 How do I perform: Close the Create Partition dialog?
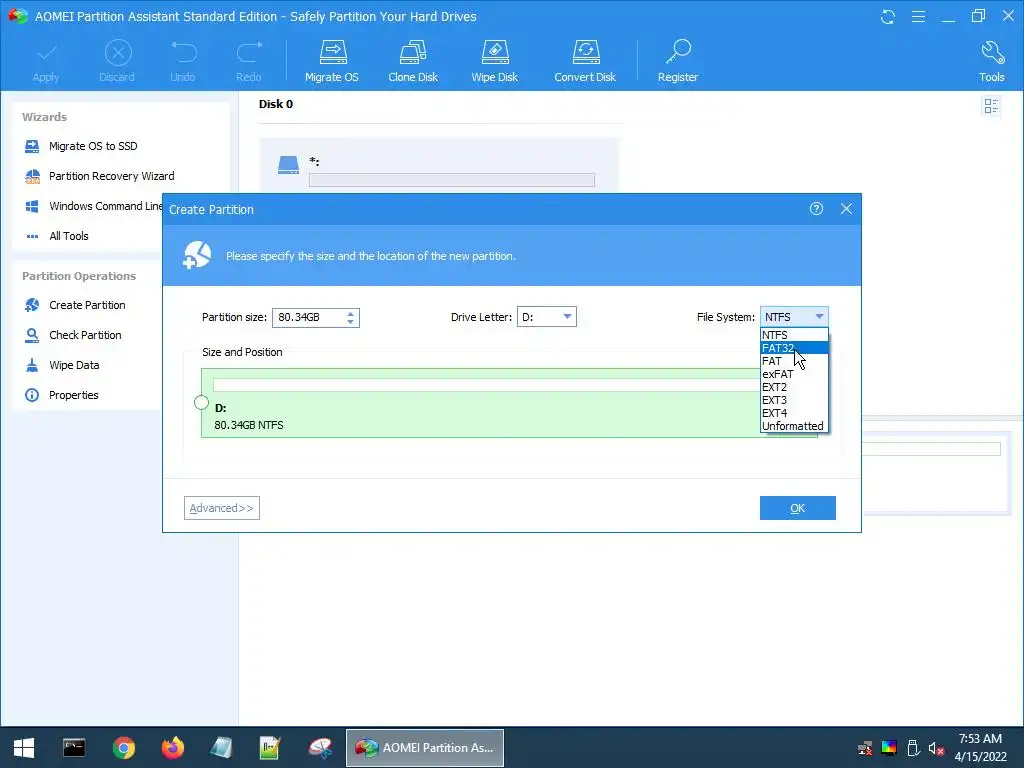(x=846, y=209)
